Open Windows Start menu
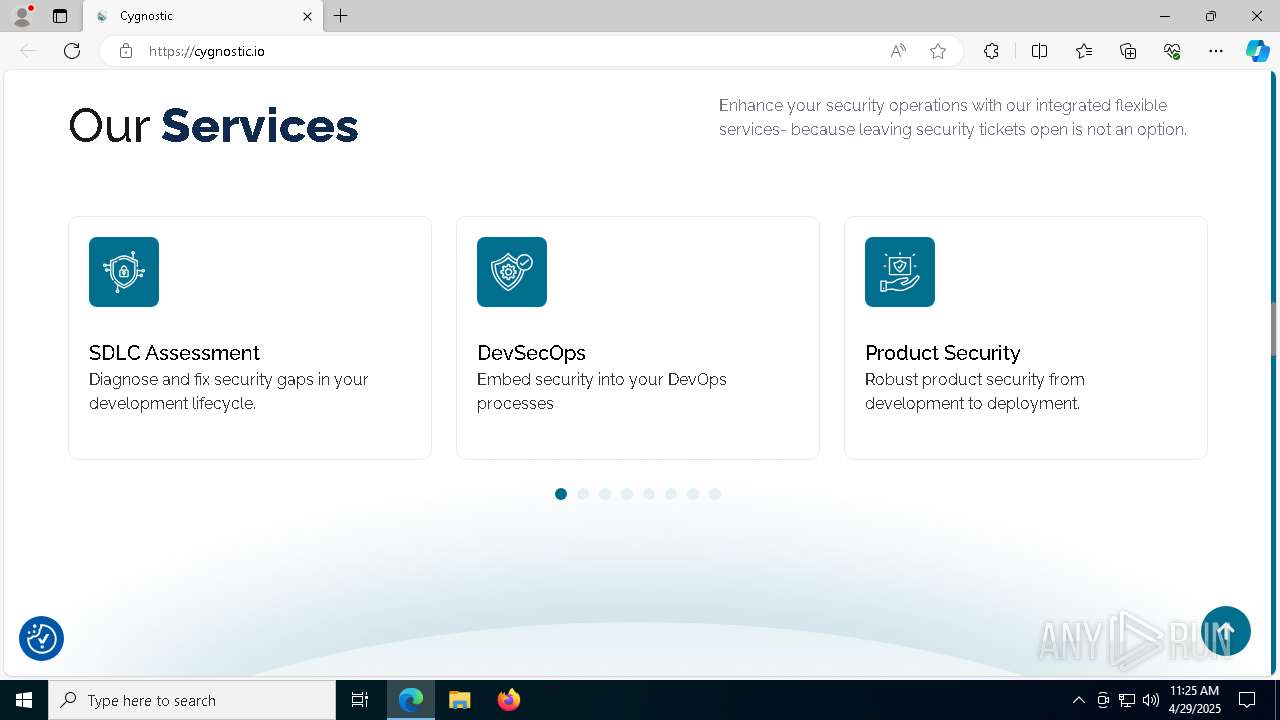Screen dimensions: 1280x720 coord(24,700)
